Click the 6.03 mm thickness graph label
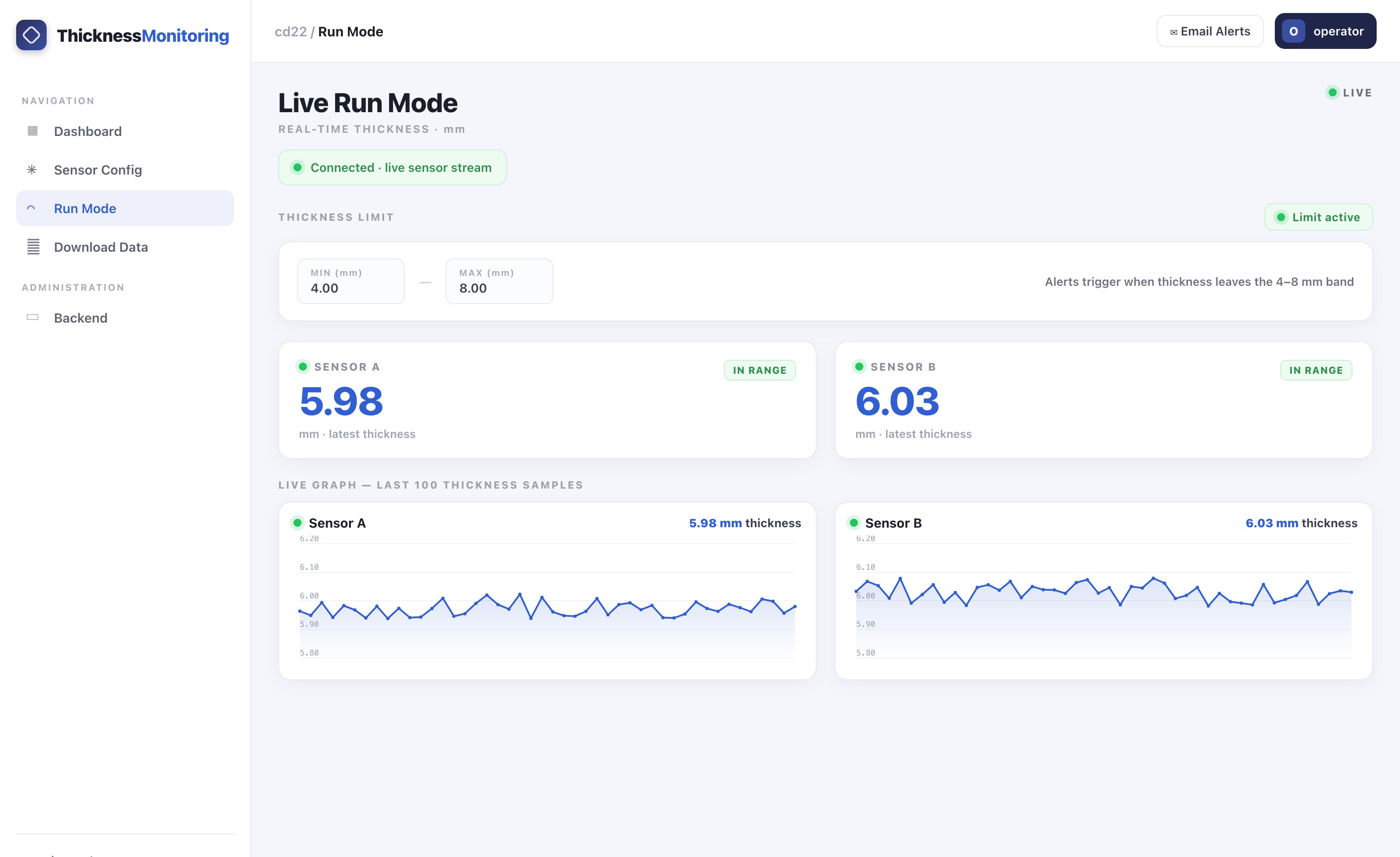This screenshot has height=857, width=1400. pyautogui.click(x=1301, y=523)
